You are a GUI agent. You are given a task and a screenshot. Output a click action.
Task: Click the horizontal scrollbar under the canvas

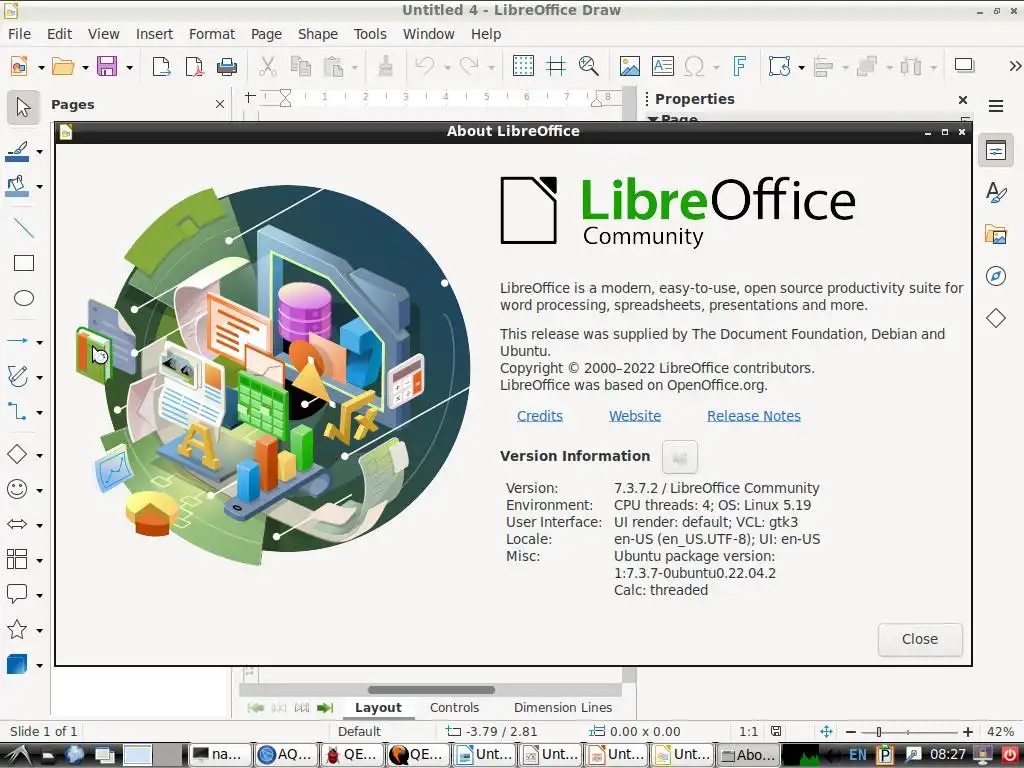431,690
